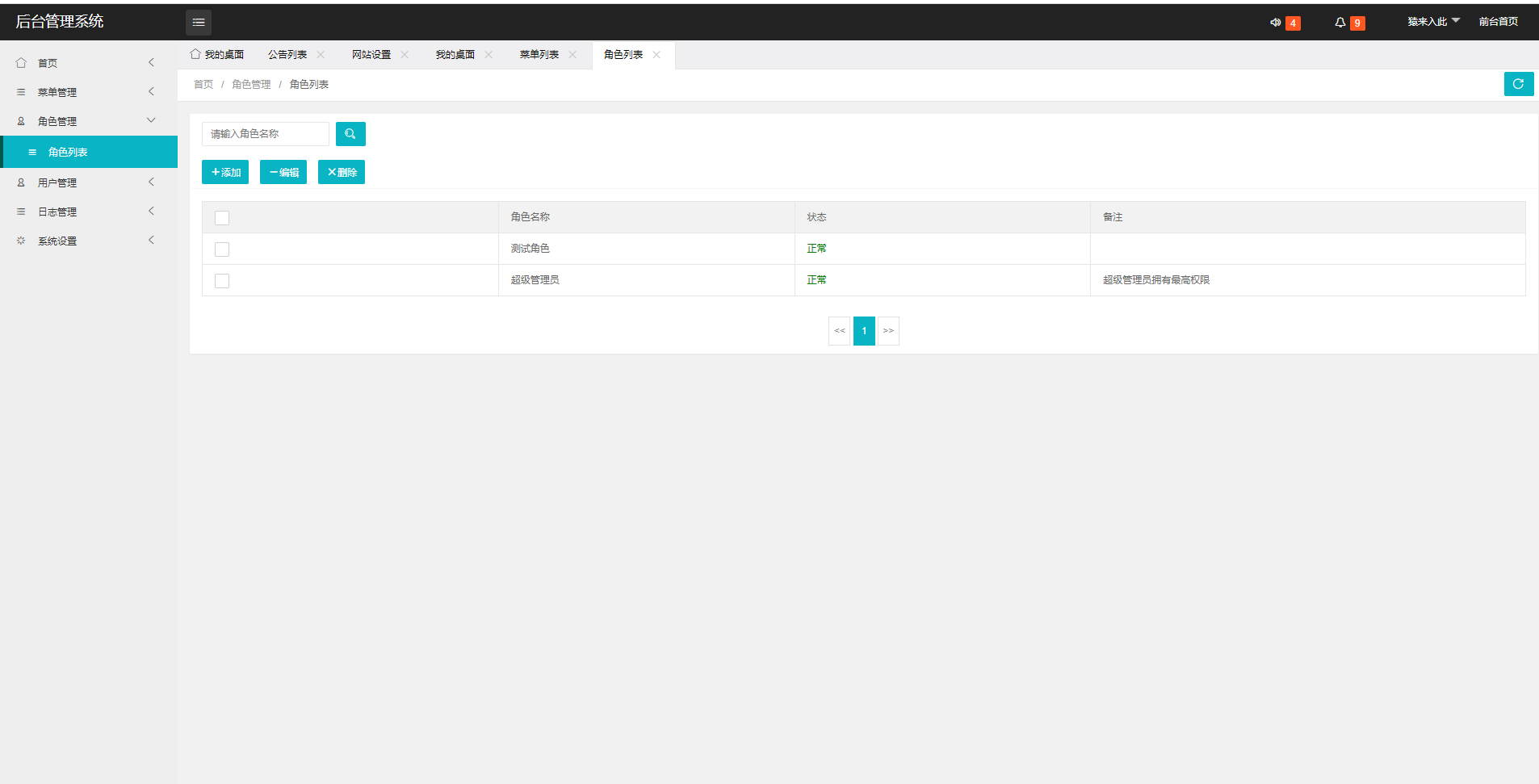Click the person icon beside 角色管理
The height and width of the screenshot is (784, 1539).
coord(21,121)
